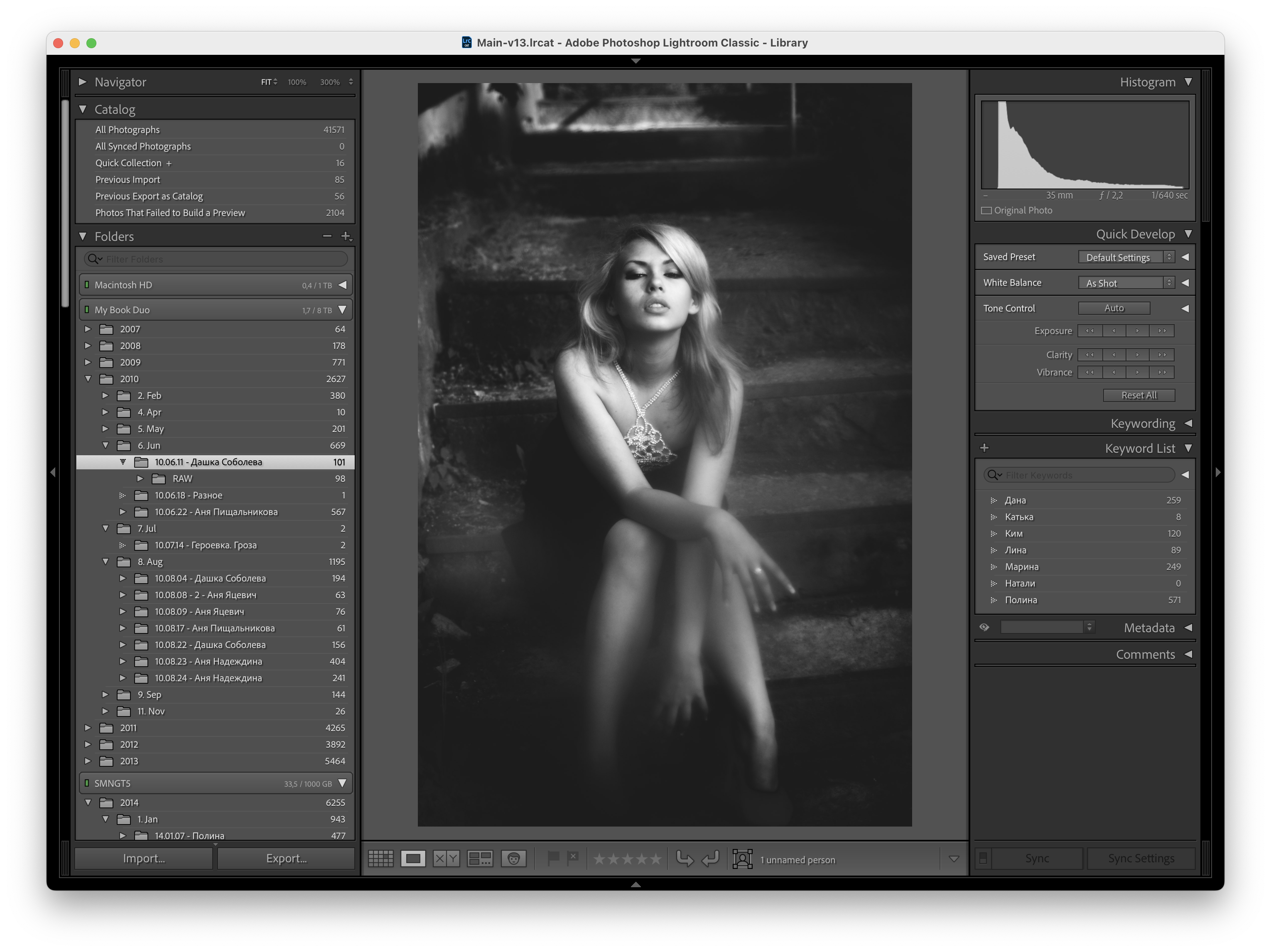The width and height of the screenshot is (1271, 952).
Task: Collapse the Quick Develop panel
Action: pos(1188,234)
